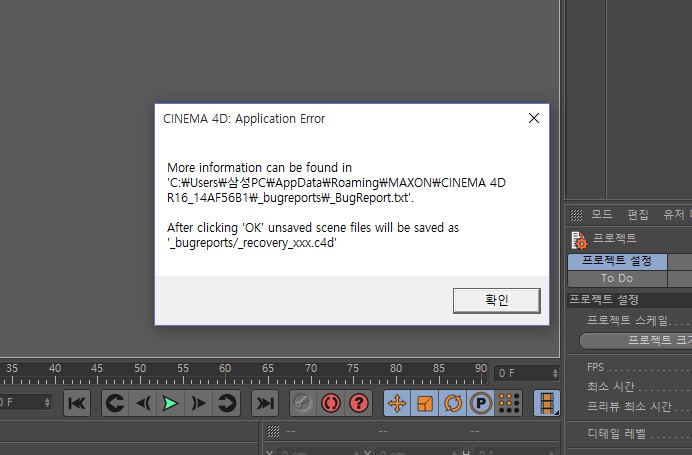Image resolution: width=692 pixels, height=455 pixels.
Task: Toggle rotation keyframe recording
Action: click(452, 403)
